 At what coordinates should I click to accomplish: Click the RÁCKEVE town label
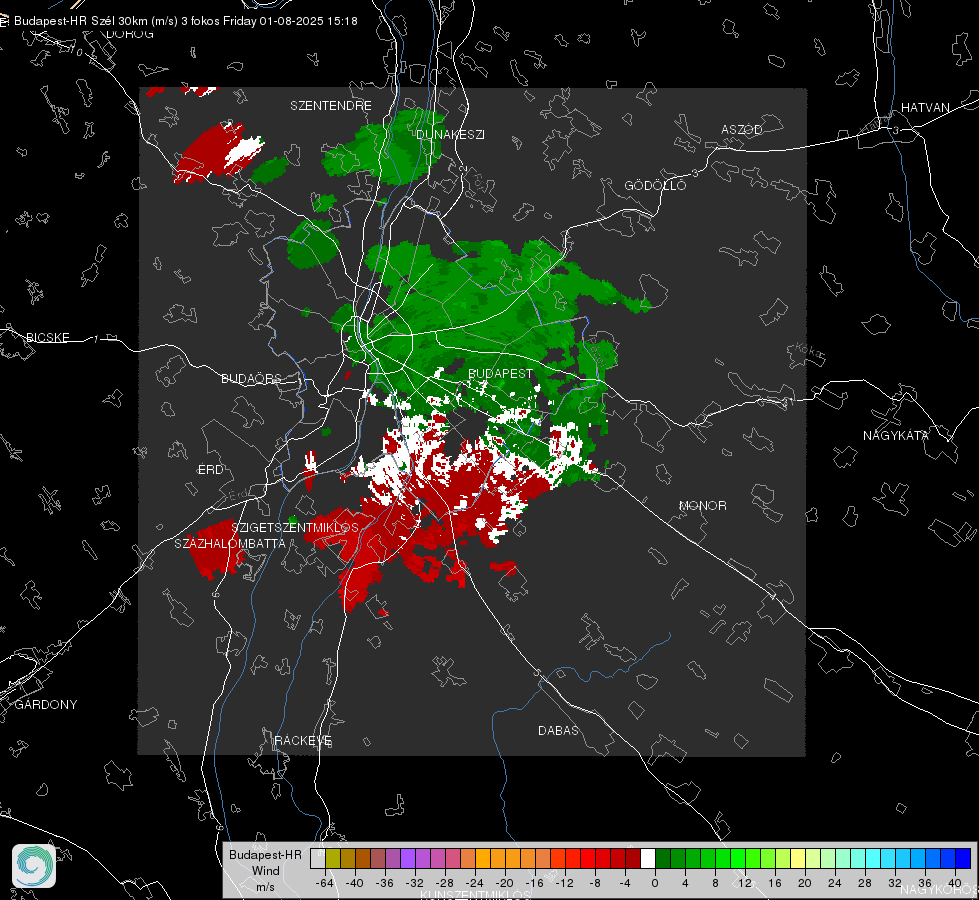pyautogui.click(x=303, y=740)
